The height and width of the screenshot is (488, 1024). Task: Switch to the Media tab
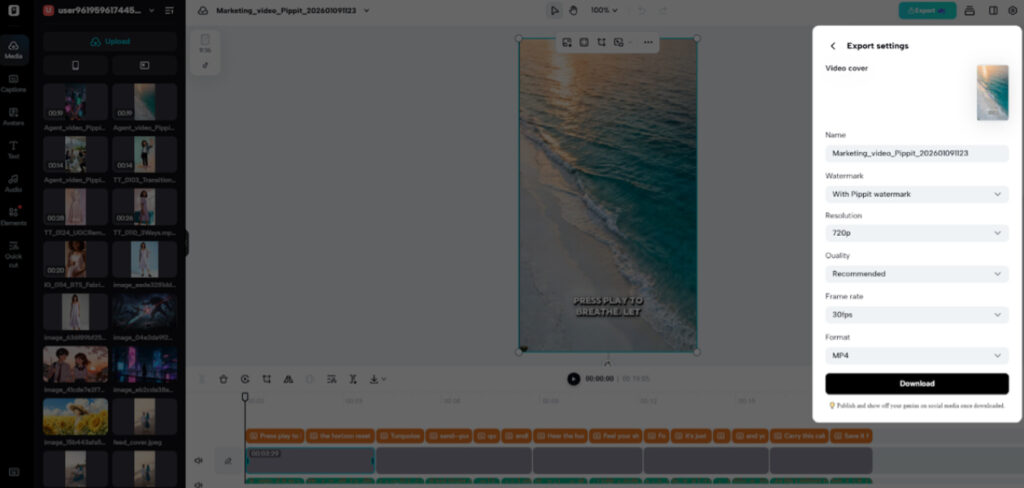coord(14,49)
